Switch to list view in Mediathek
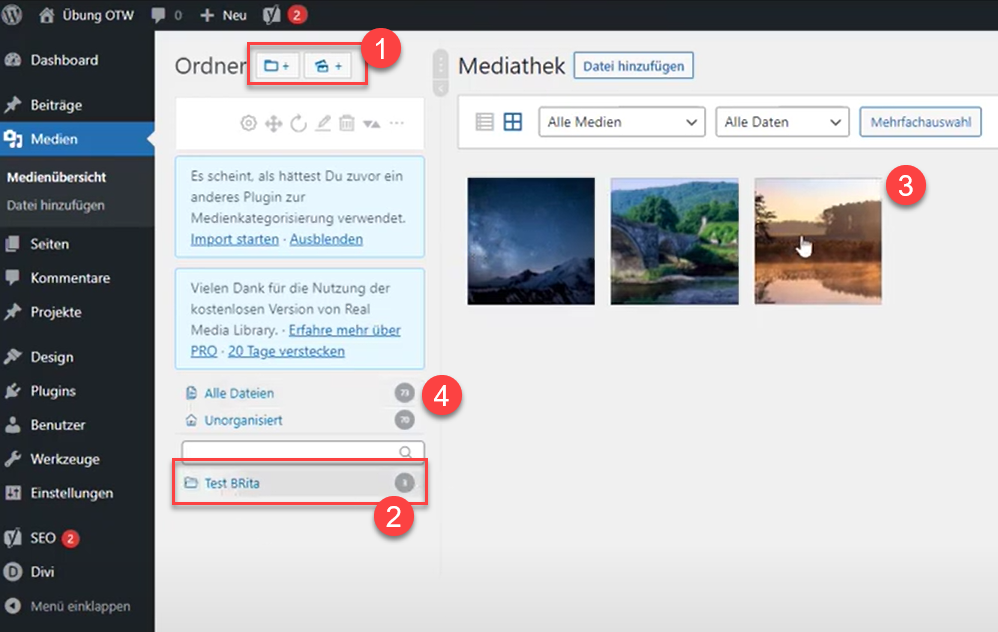Viewport: 998px width, 632px height. pos(485,122)
